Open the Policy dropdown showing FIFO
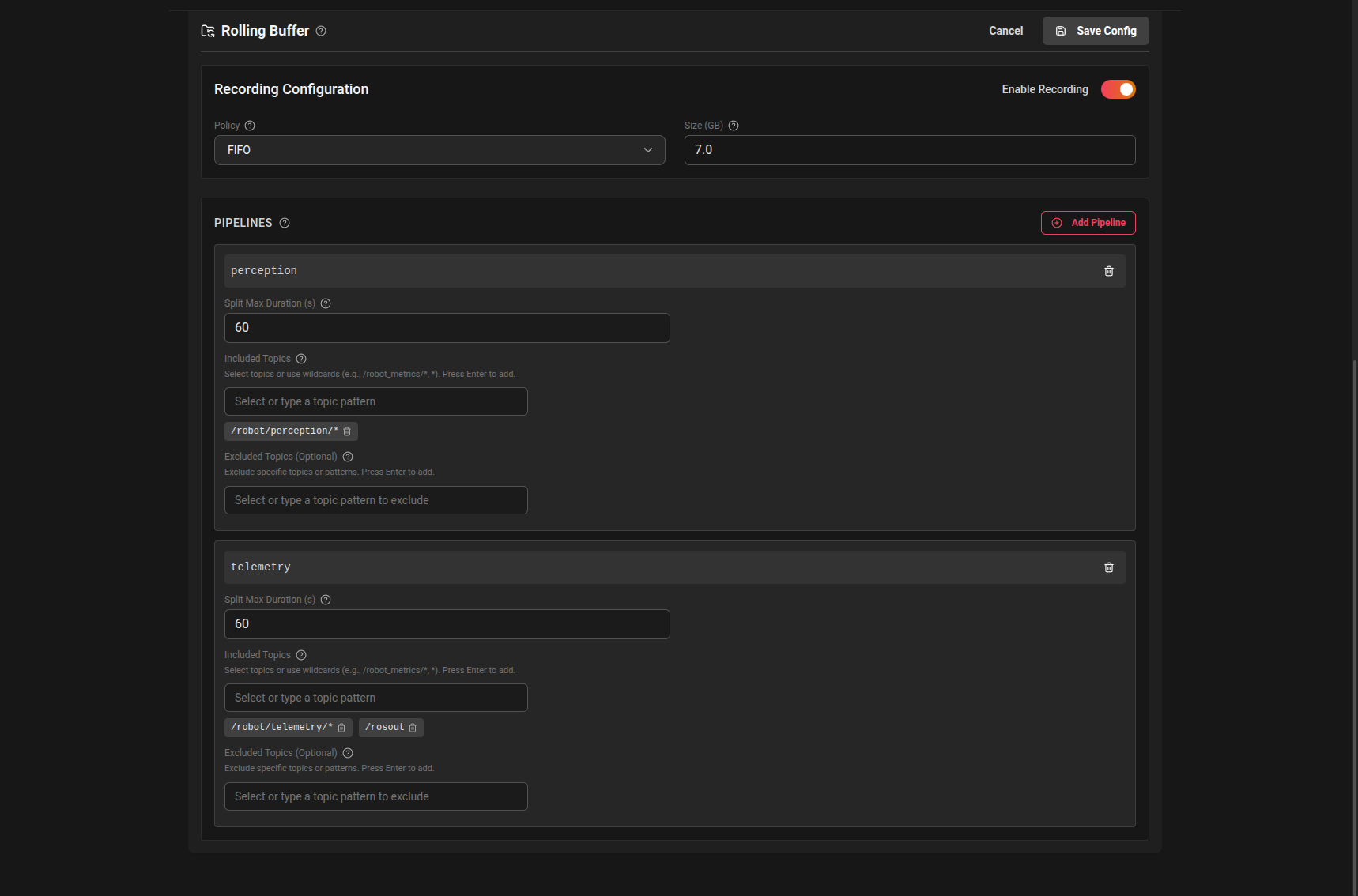The width and height of the screenshot is (1358, 896). pyautogui.click(x=439, y=150)
